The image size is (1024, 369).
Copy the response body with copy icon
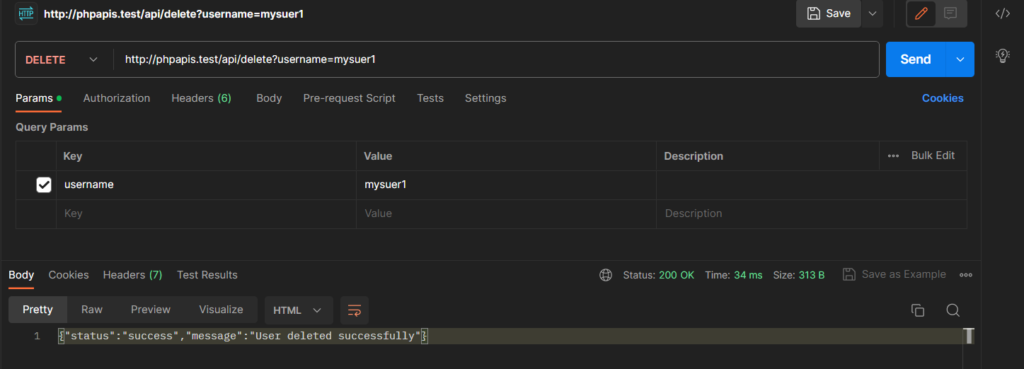click(918, 310)
